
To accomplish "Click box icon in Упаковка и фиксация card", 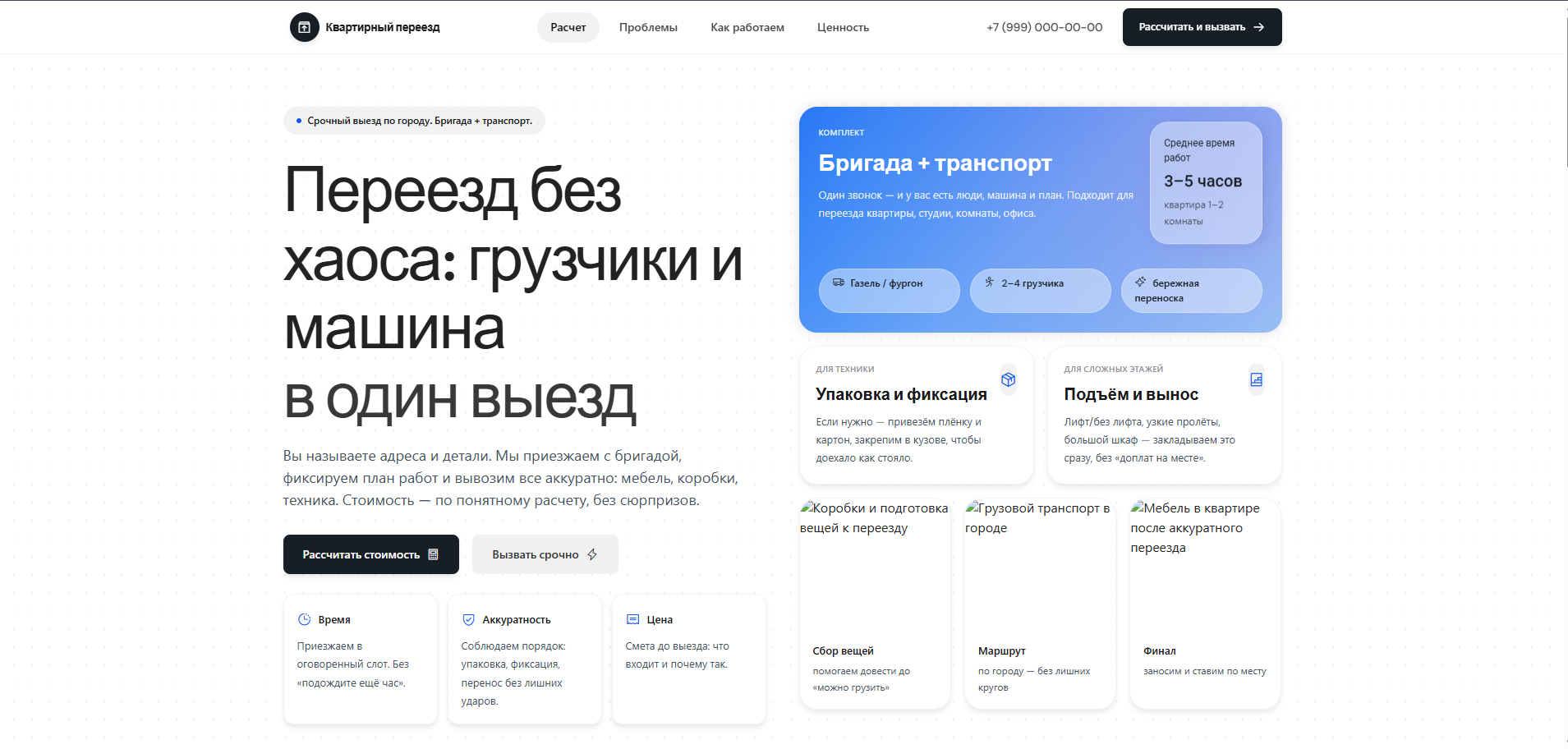I will (x=1009, y=379).
